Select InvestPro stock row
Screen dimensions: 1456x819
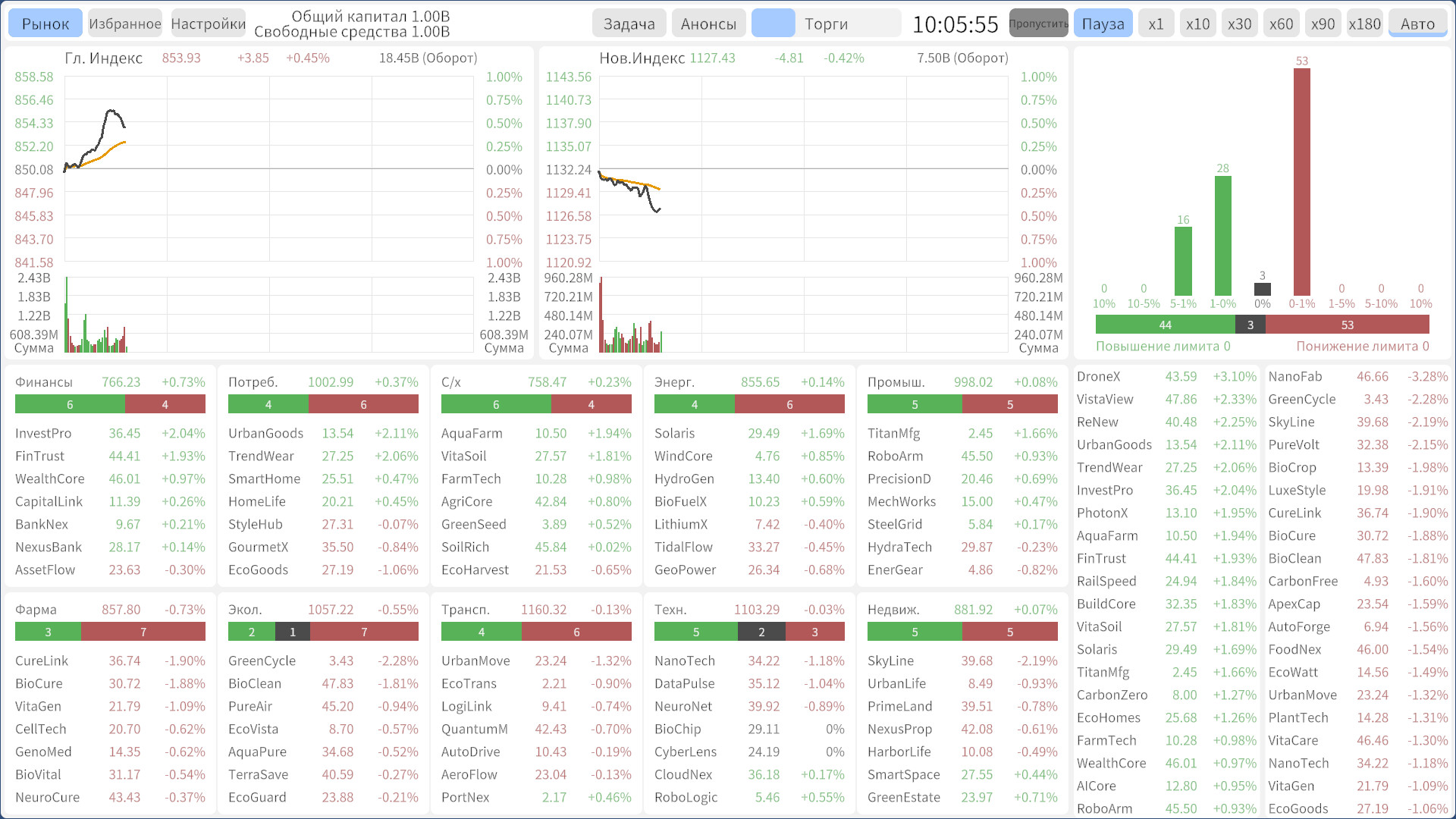[43, 433]
